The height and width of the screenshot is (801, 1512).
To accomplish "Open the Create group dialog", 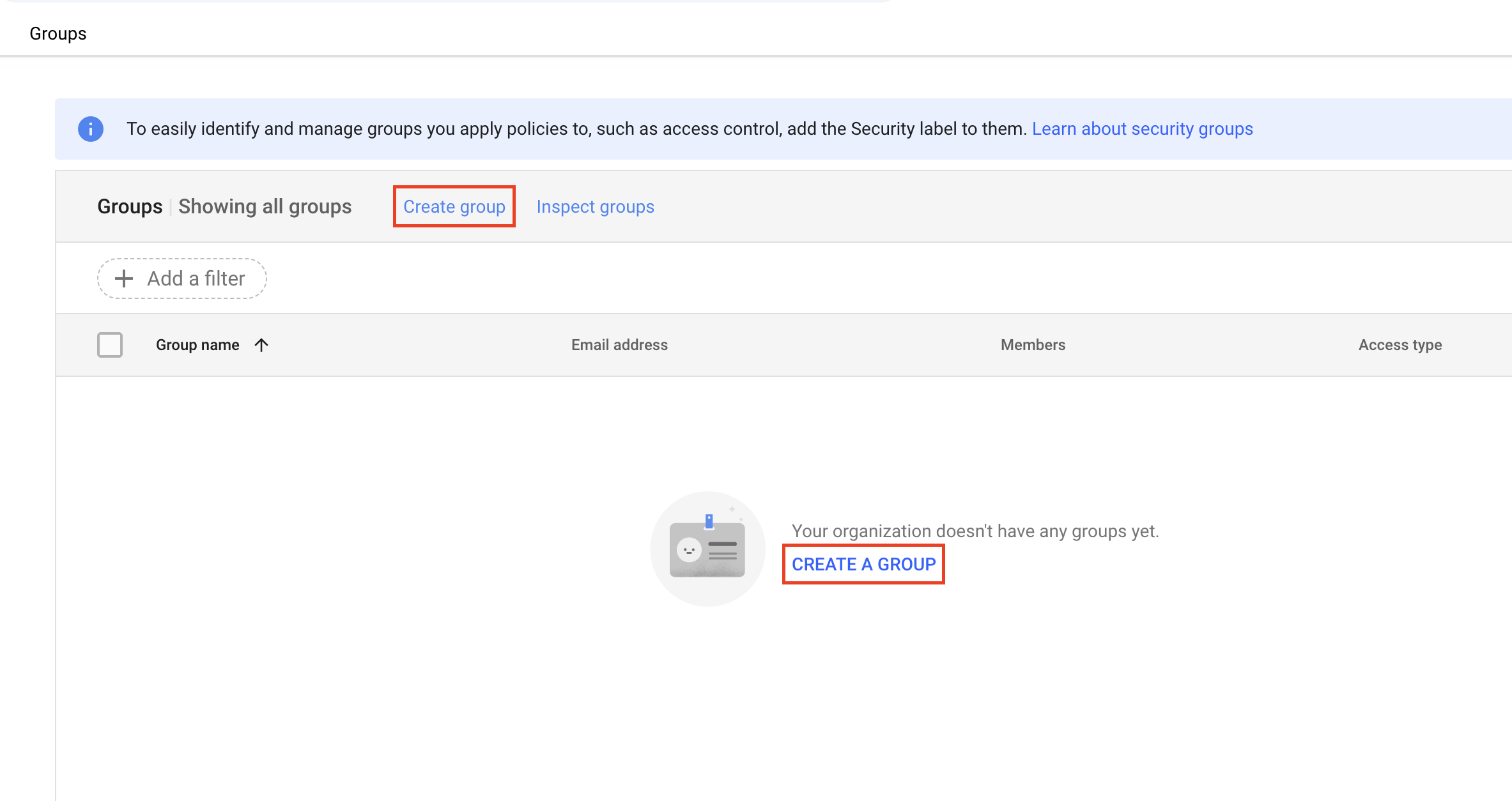I will point(454,206).
